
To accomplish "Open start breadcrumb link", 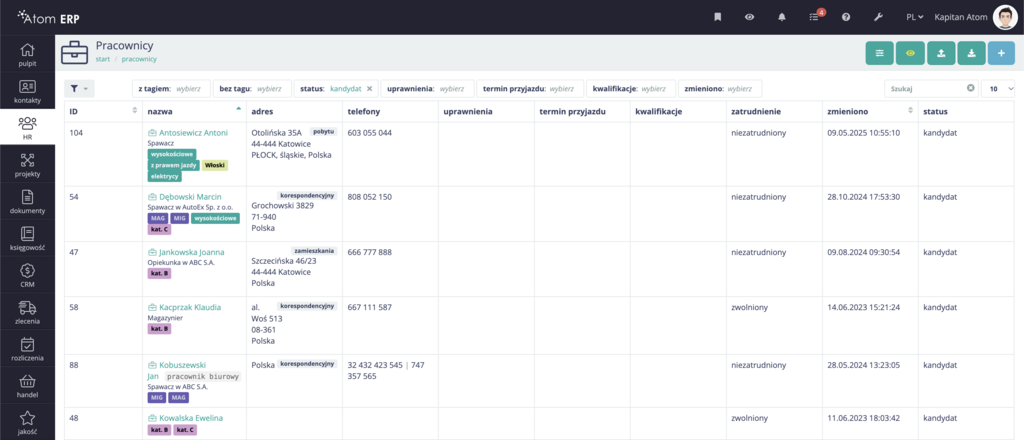I will point(103,59).
